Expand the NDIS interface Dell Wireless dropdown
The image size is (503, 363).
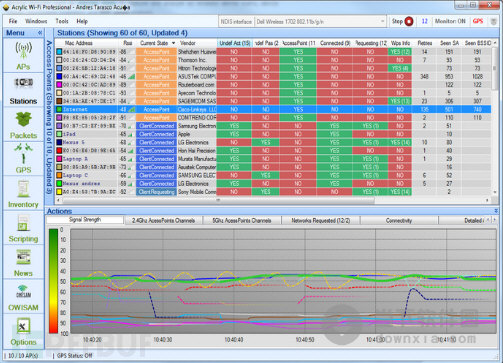pyautogui.click(x=382, y=22)
